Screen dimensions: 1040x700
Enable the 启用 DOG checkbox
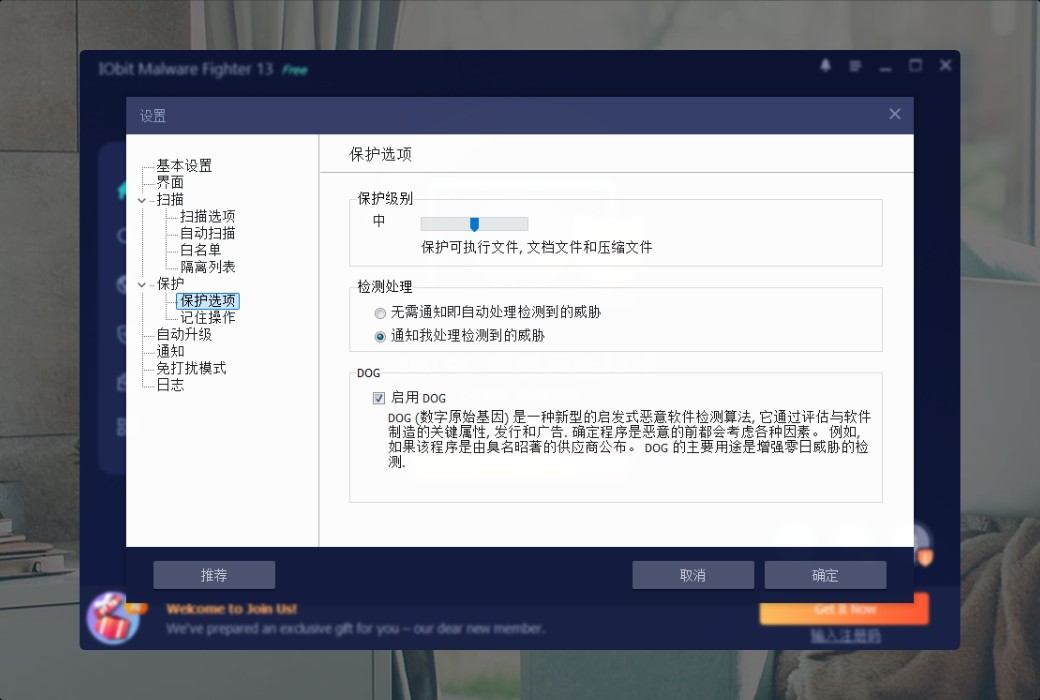(378, 397)
